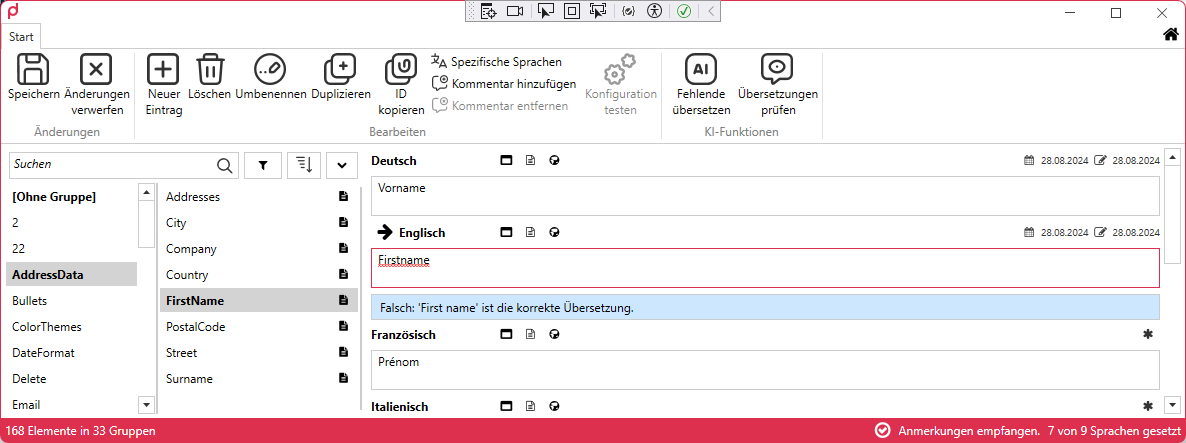Image resolution: width=1186 pixels, height=443 pixels.
Task: Select the Surname entry
Action: point(259,379)
